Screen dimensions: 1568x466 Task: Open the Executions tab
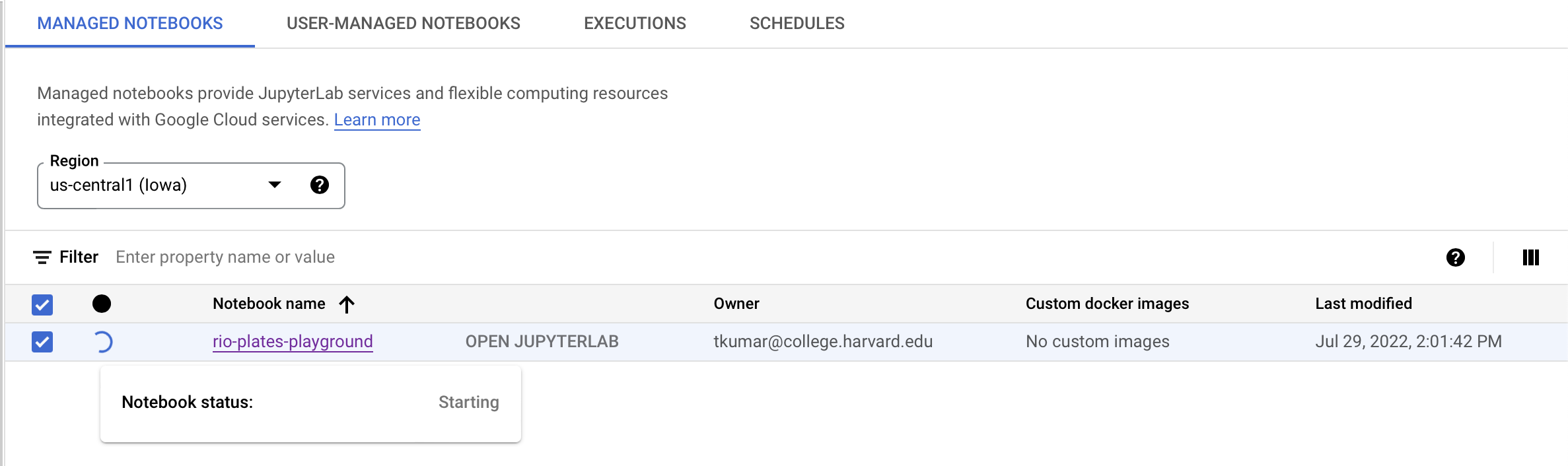tap(635, 23)
